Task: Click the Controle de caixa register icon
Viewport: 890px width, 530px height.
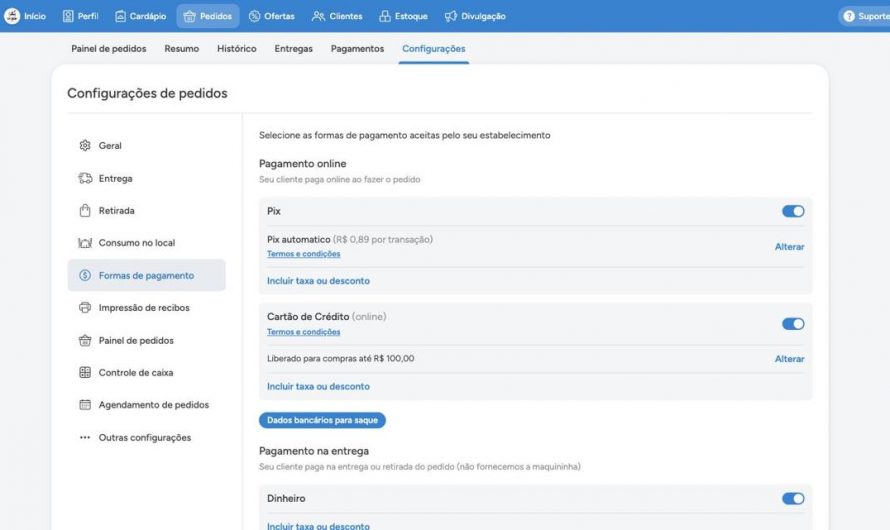Action: 85,372
